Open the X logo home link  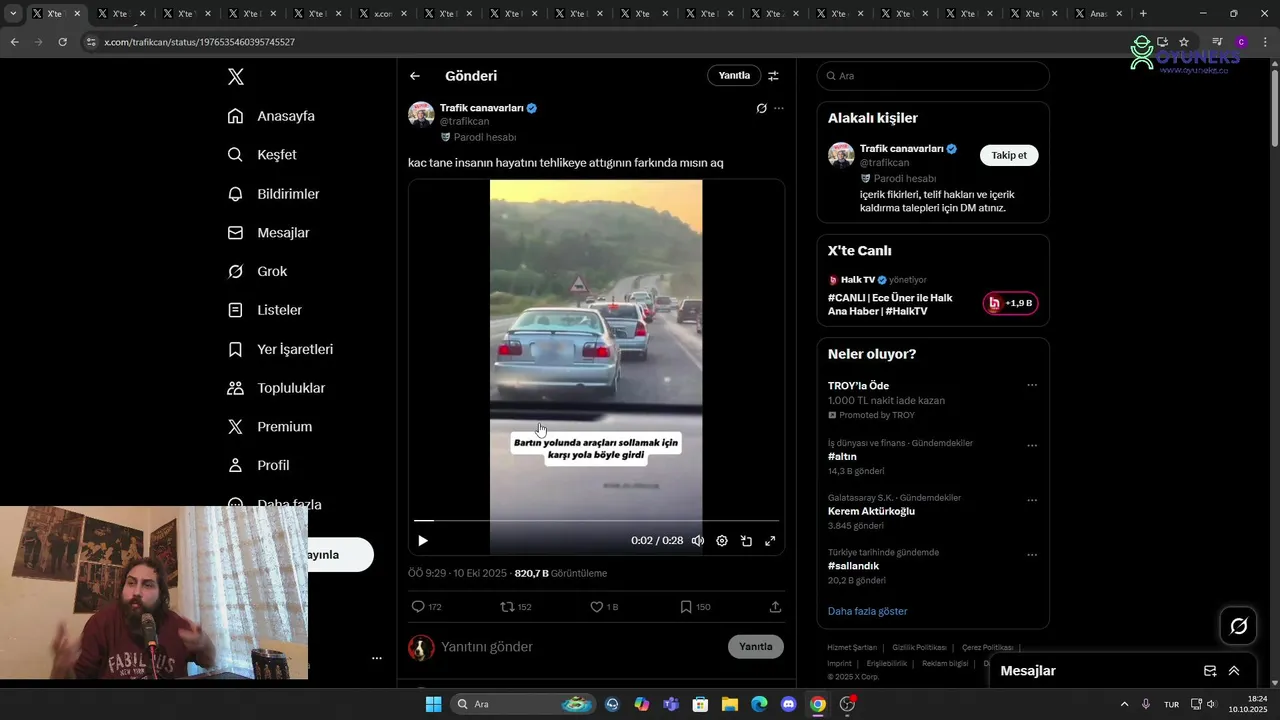click(236, 77)
